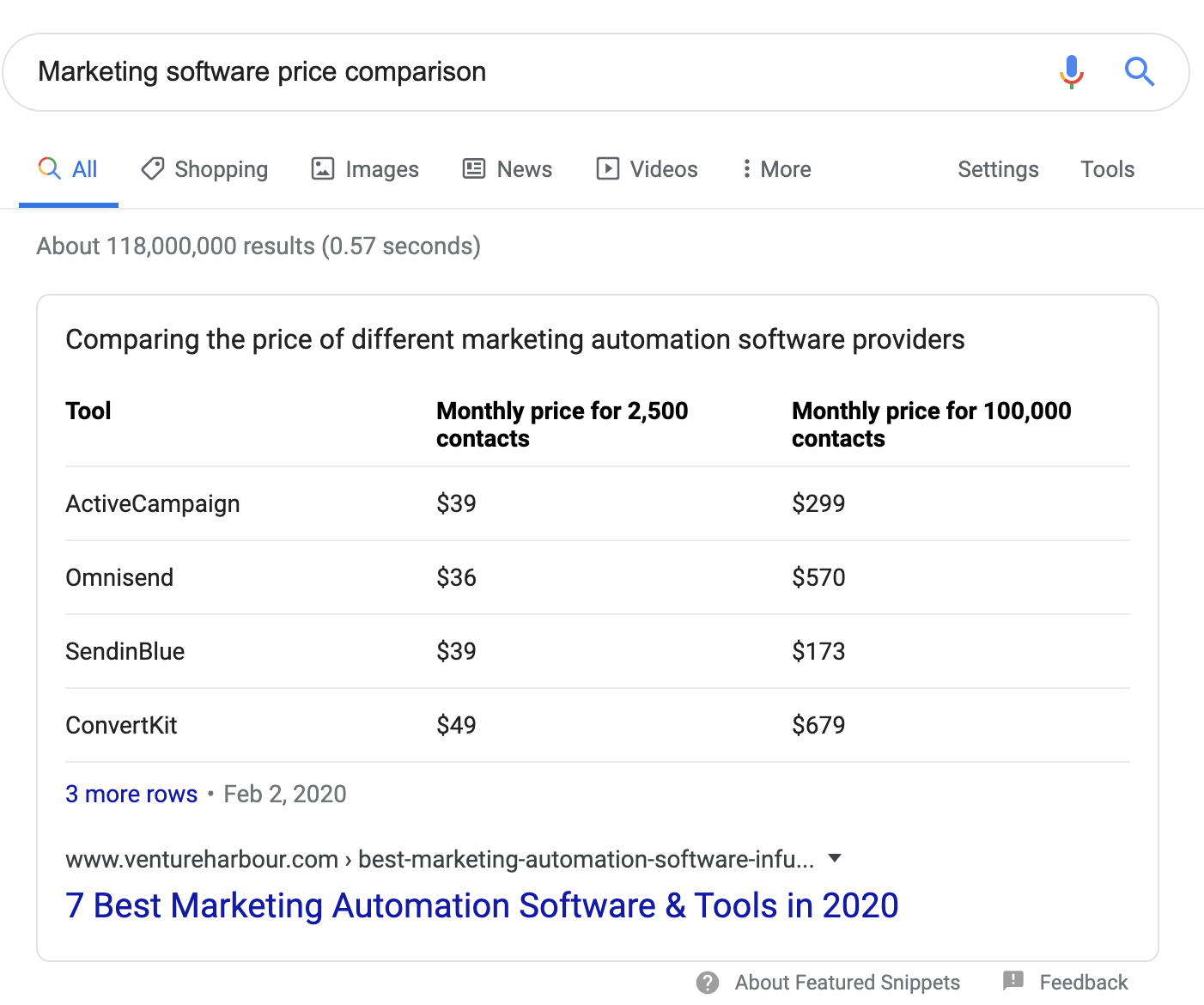
Task: Click the News newspaper icon
Action: pyautogui.click(x=474, y=168)
